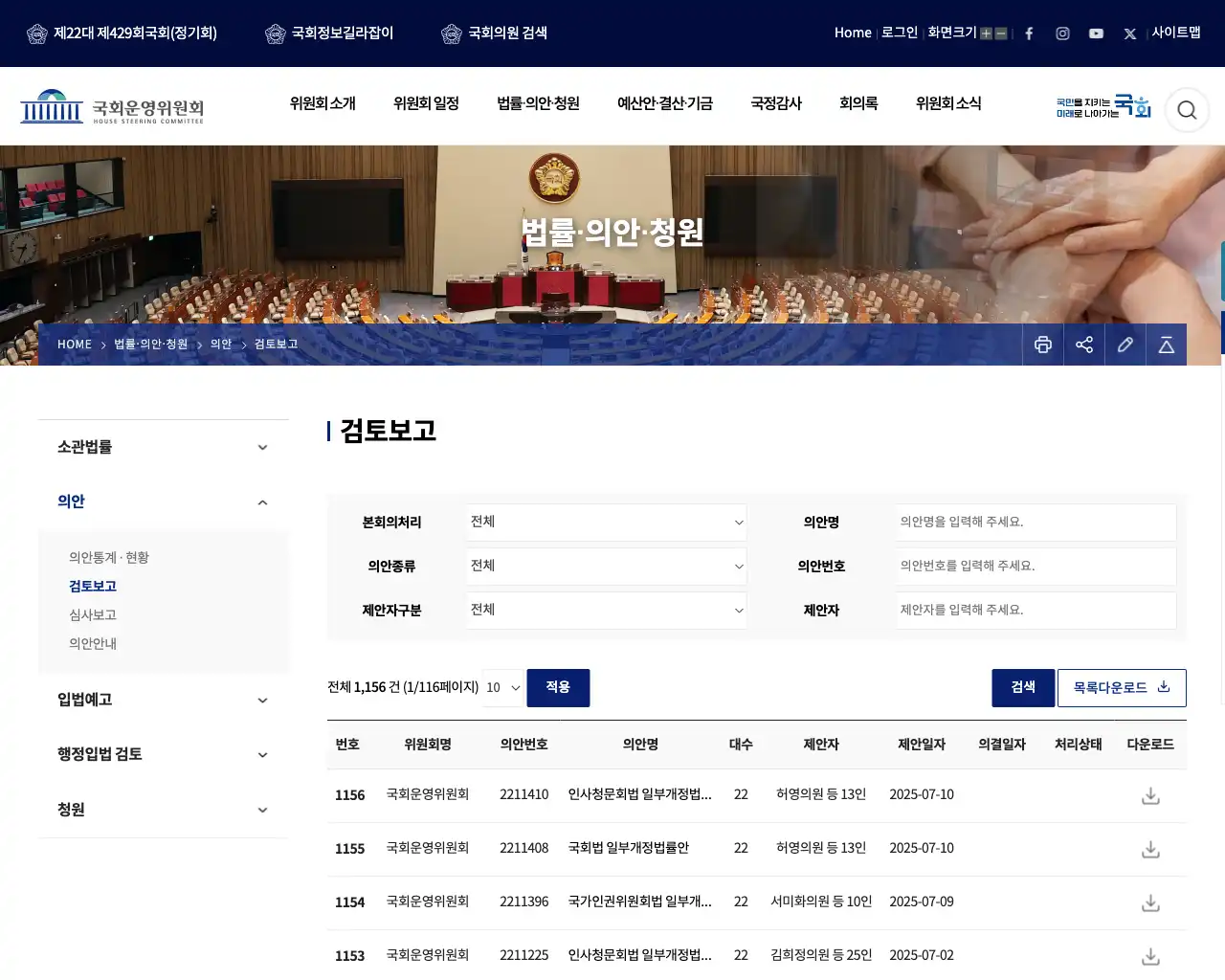Download report for row 1153
This screenshot has height=980, width=1225.
(x=1150, y=956)
